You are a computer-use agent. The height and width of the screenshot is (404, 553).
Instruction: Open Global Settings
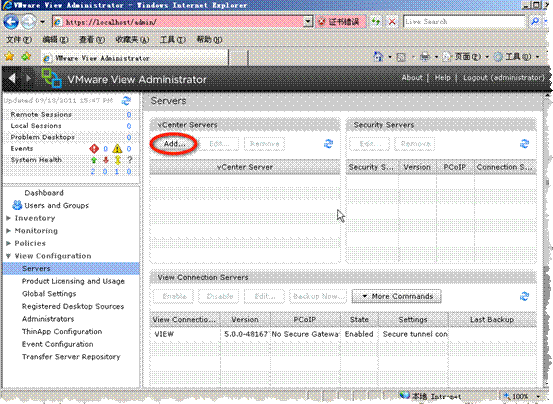(49, 294)
